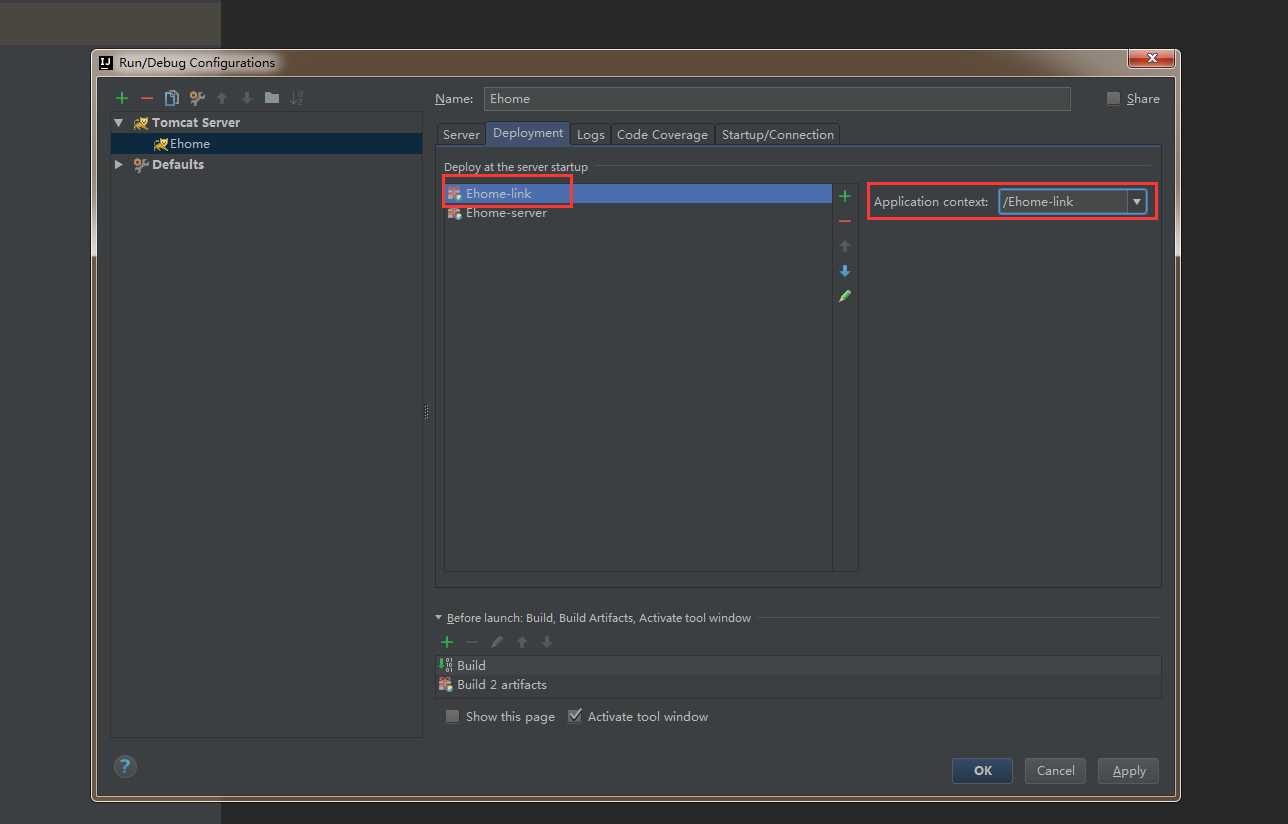Move deployment artifact up arrow

click(x=845, y=246)
